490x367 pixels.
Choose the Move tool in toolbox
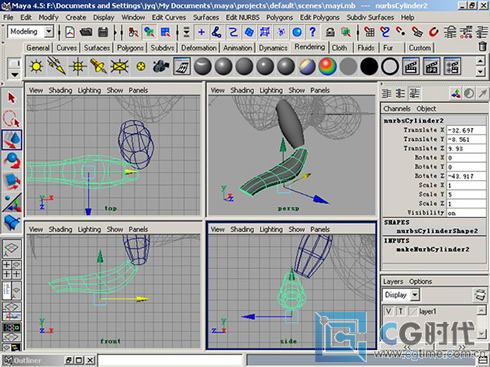tap(12, 140)
